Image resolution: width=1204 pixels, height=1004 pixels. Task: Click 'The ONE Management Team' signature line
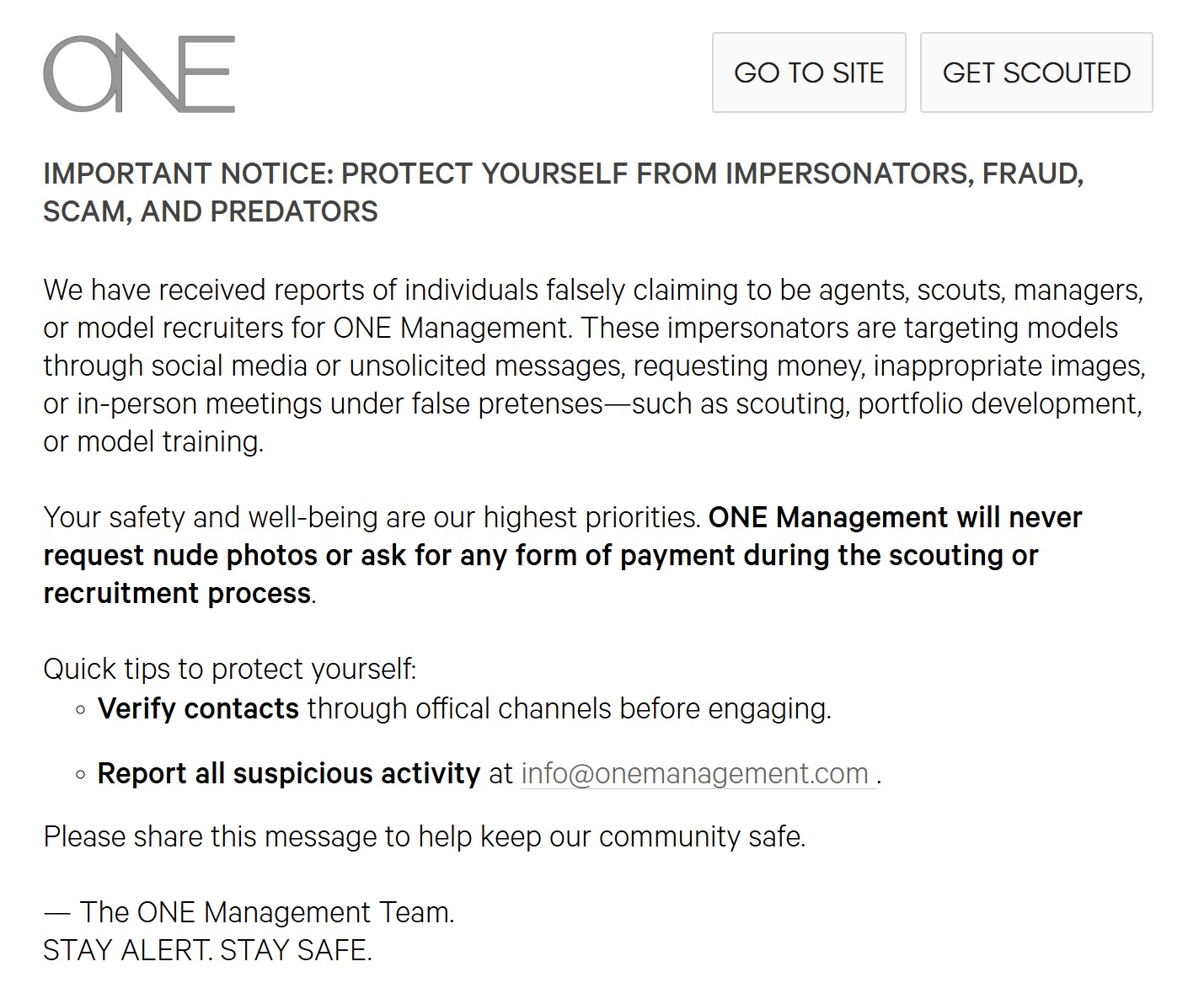(x=249, y=912)
